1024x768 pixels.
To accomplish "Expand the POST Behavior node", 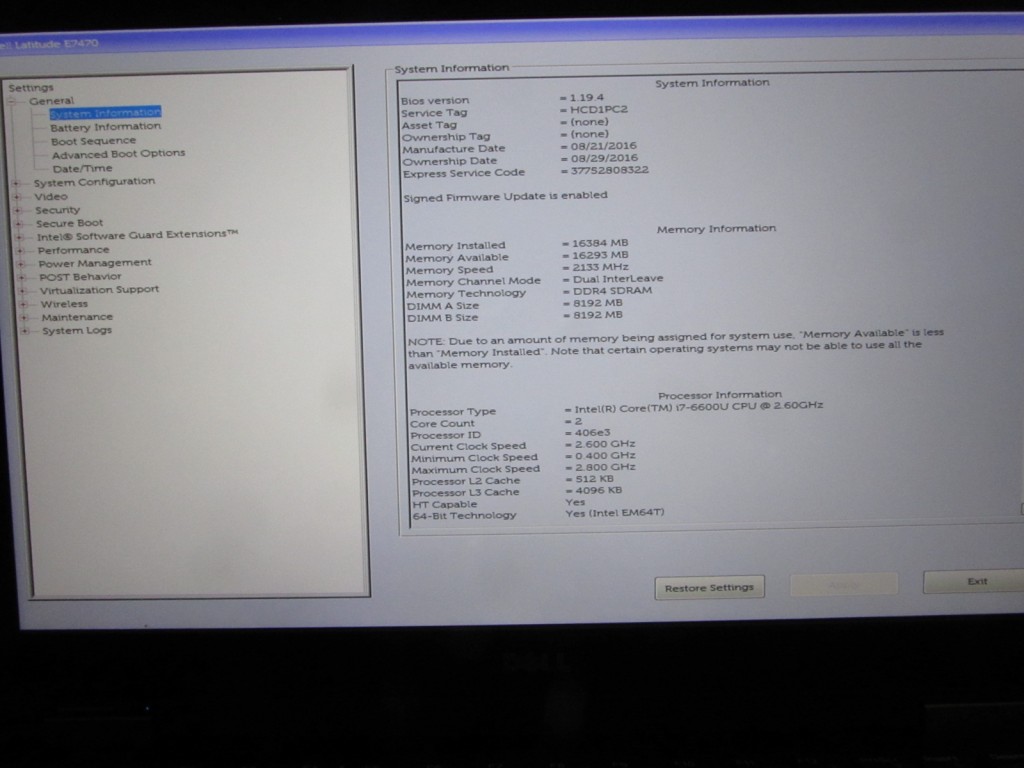I will tap(22, 277).
